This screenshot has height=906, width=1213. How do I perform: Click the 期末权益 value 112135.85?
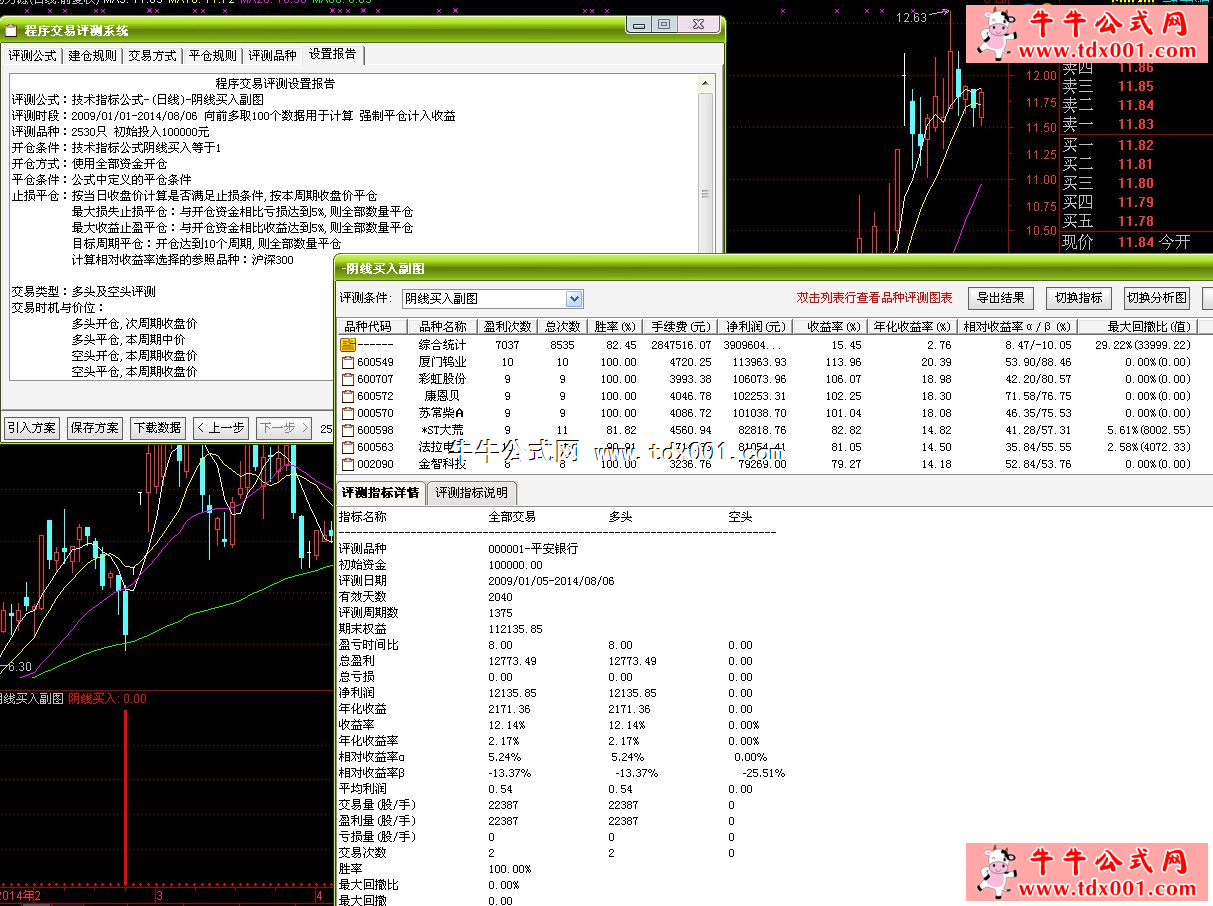[x=515, y=629]
